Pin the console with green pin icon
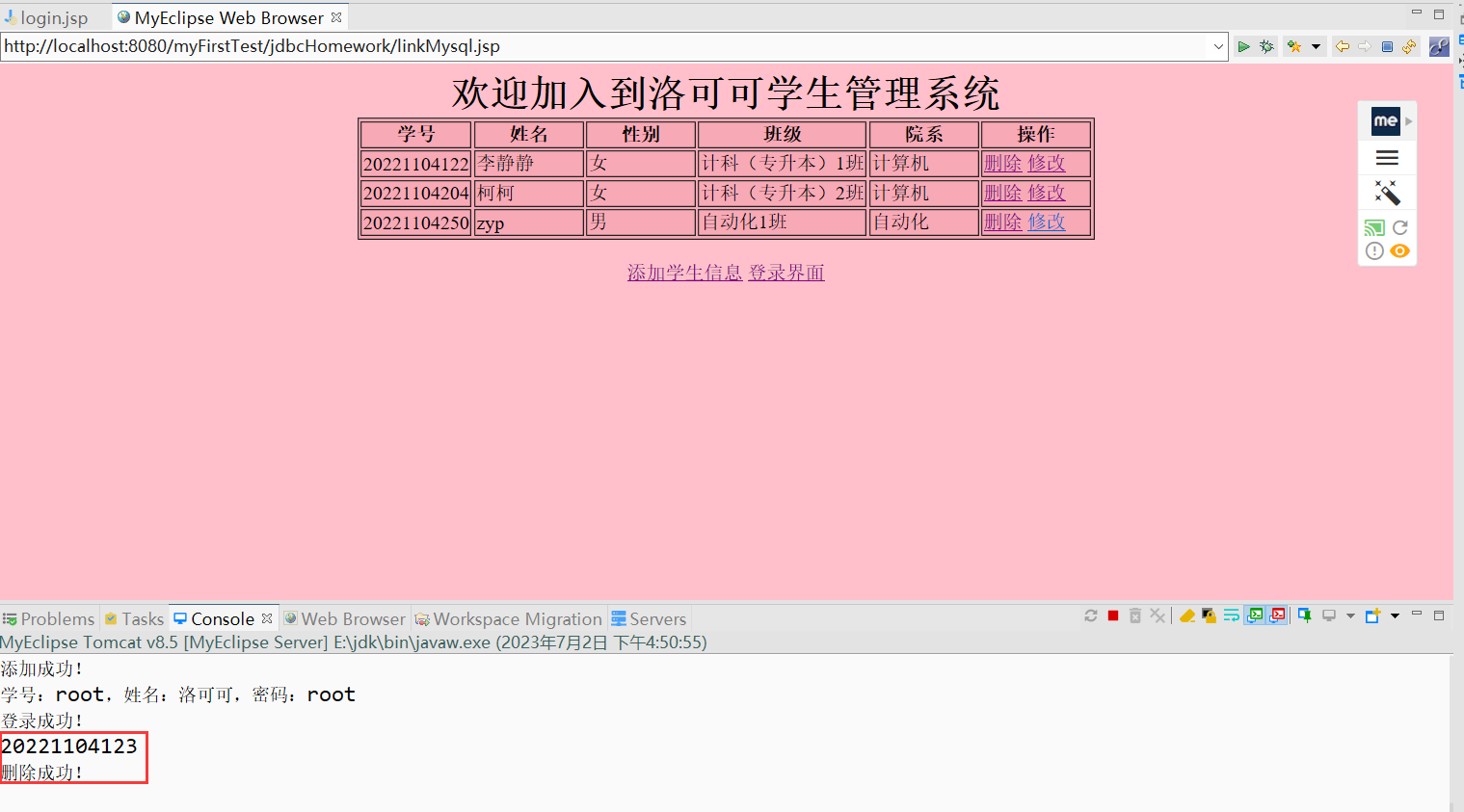This screenshot has width=1464, height=812. [1305, 616]
